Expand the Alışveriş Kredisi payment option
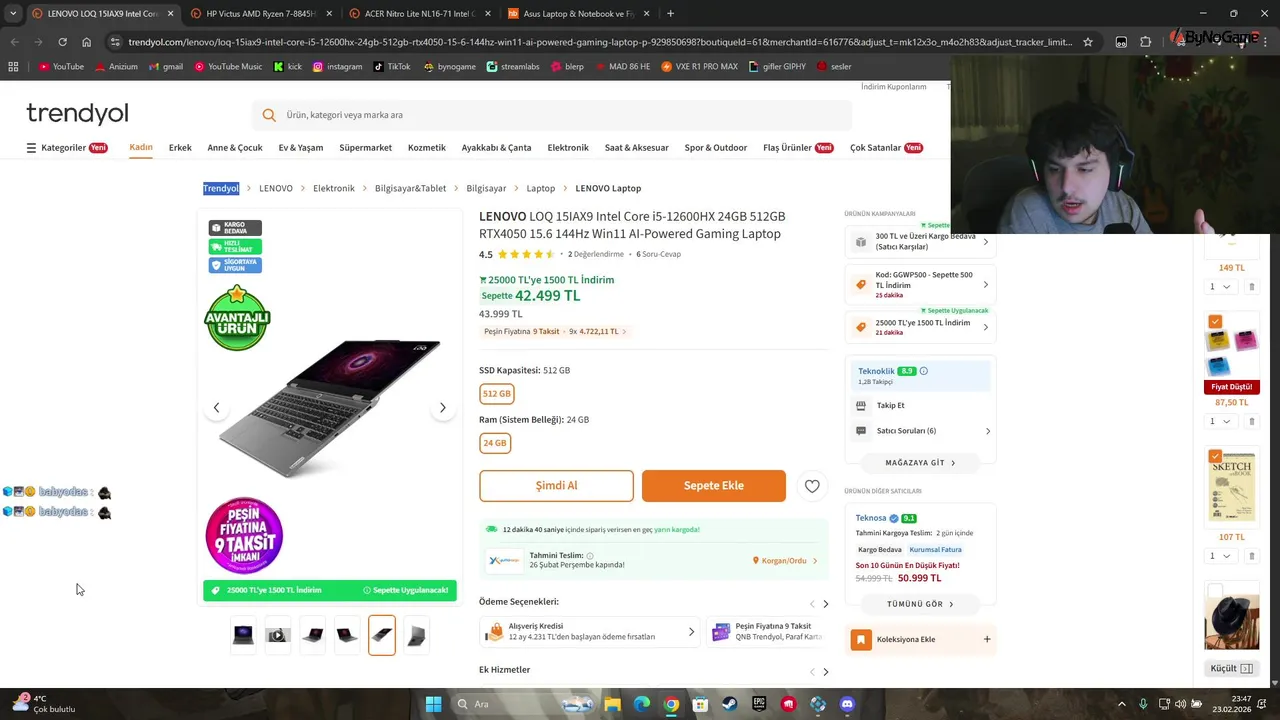The image size is (1280, 720). [x=589, y=632]
